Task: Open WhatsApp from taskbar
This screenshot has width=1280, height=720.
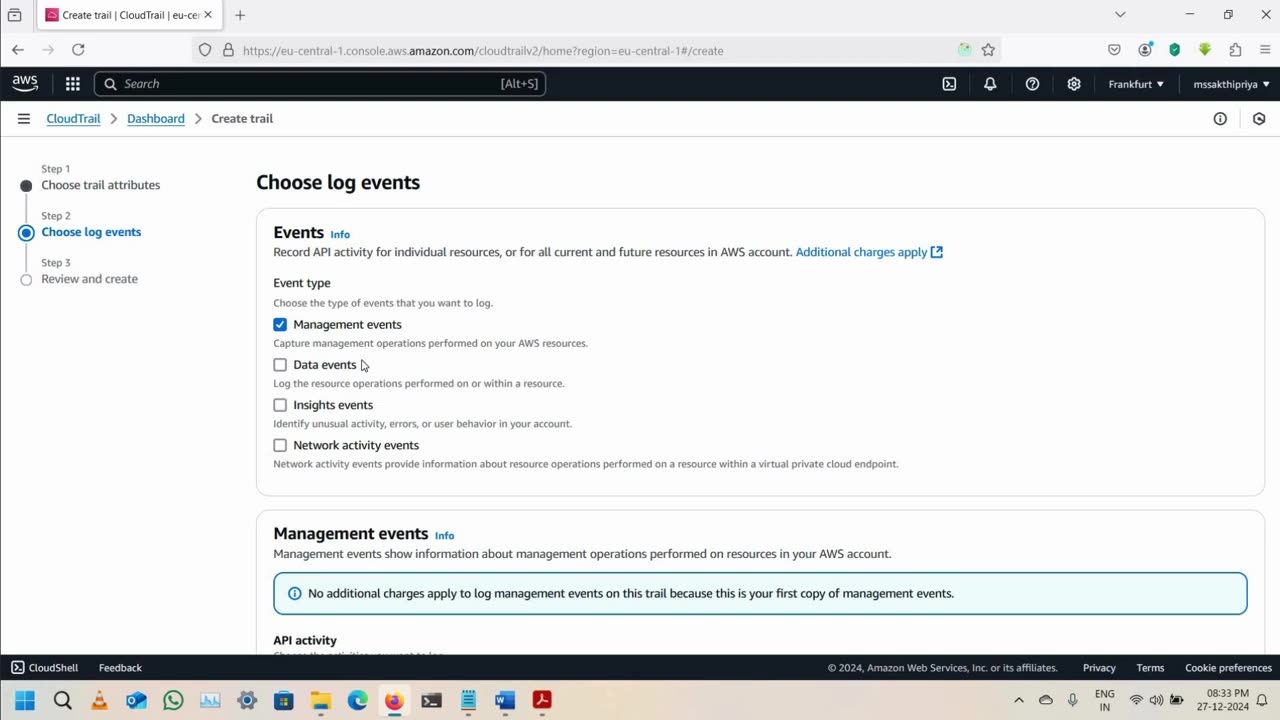Action: (173, 700)
